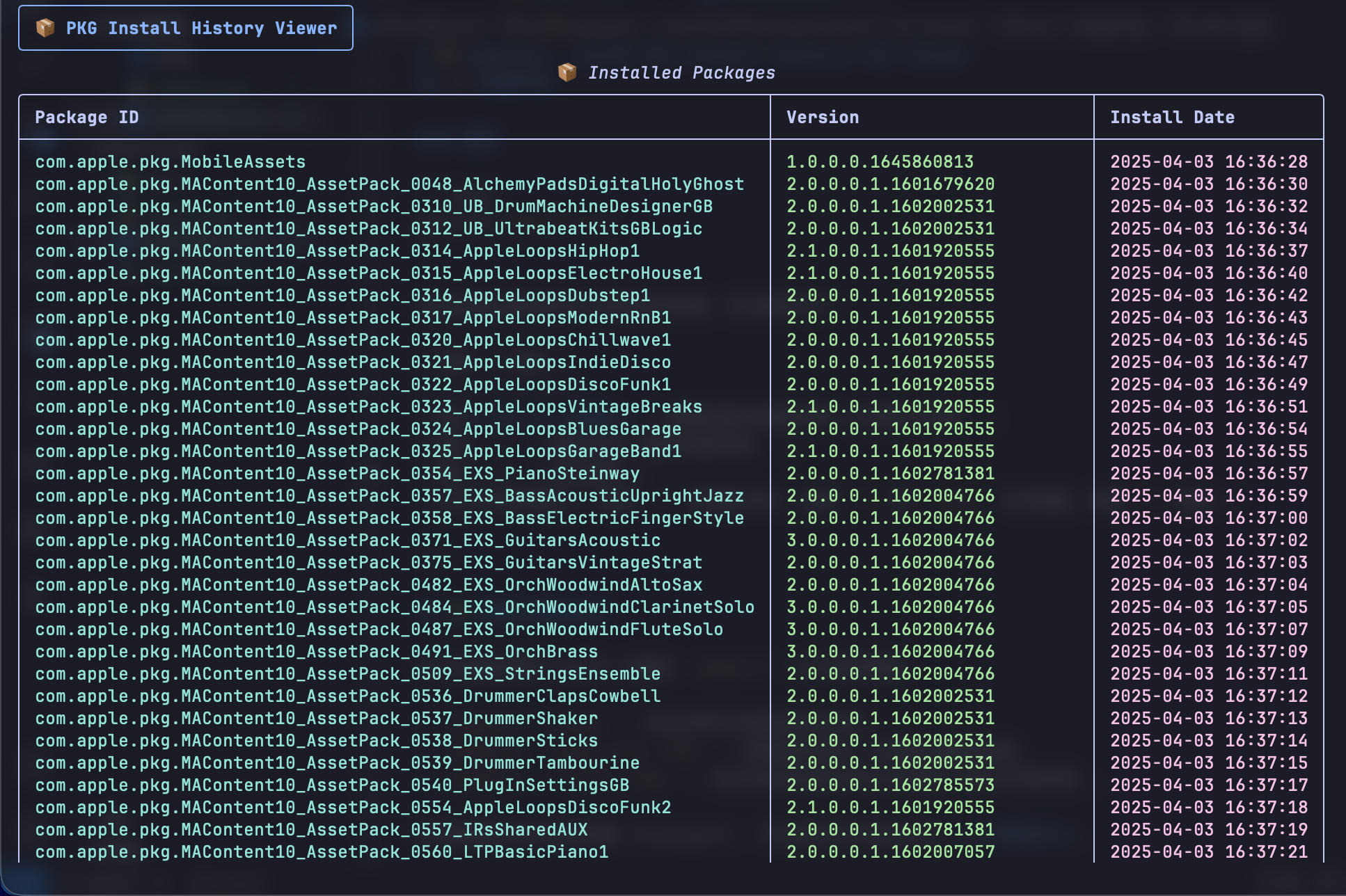Select the com.apple.pkg.MobileAssets package row
The image size is (1346, 896).
click(672, 161)
